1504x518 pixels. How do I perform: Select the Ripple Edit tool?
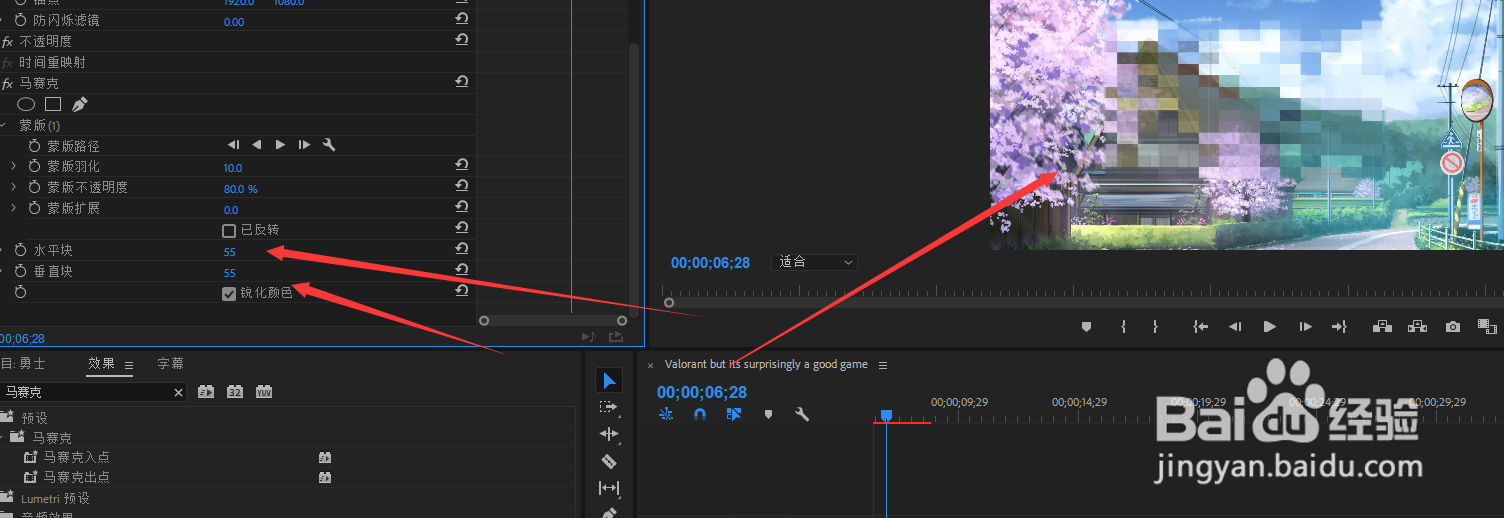(609, 434)
